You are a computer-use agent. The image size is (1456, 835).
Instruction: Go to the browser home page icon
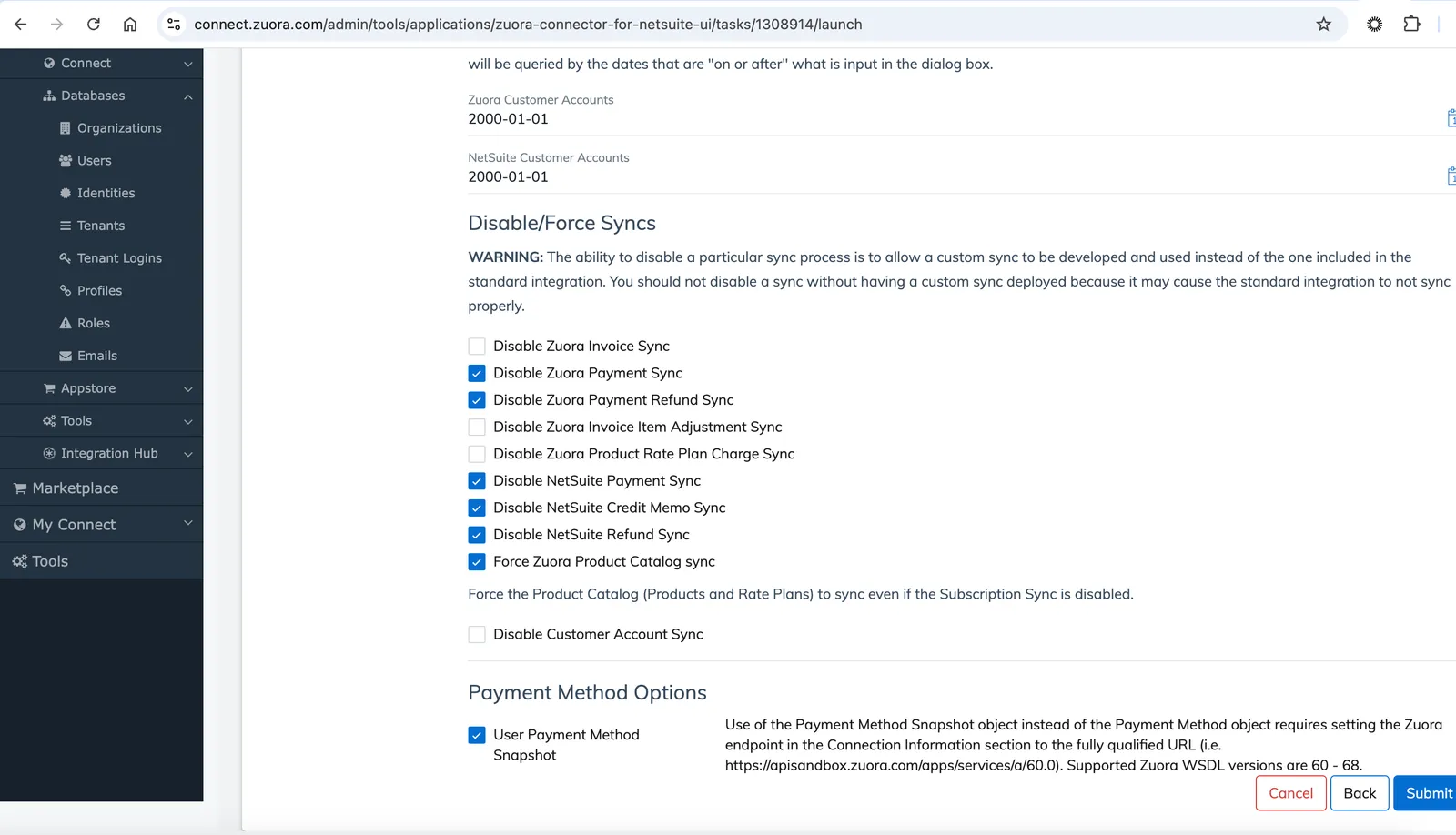130,25
